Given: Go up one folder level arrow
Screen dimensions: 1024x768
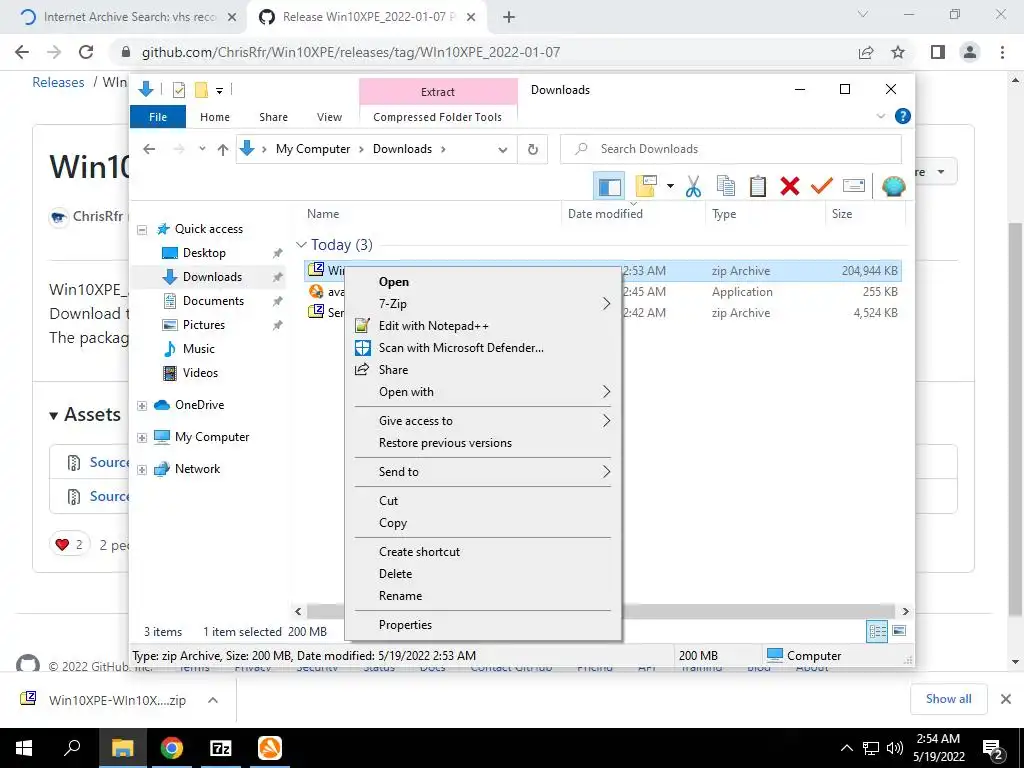Looking at the screenshot, I should click(x=223, y=150).
